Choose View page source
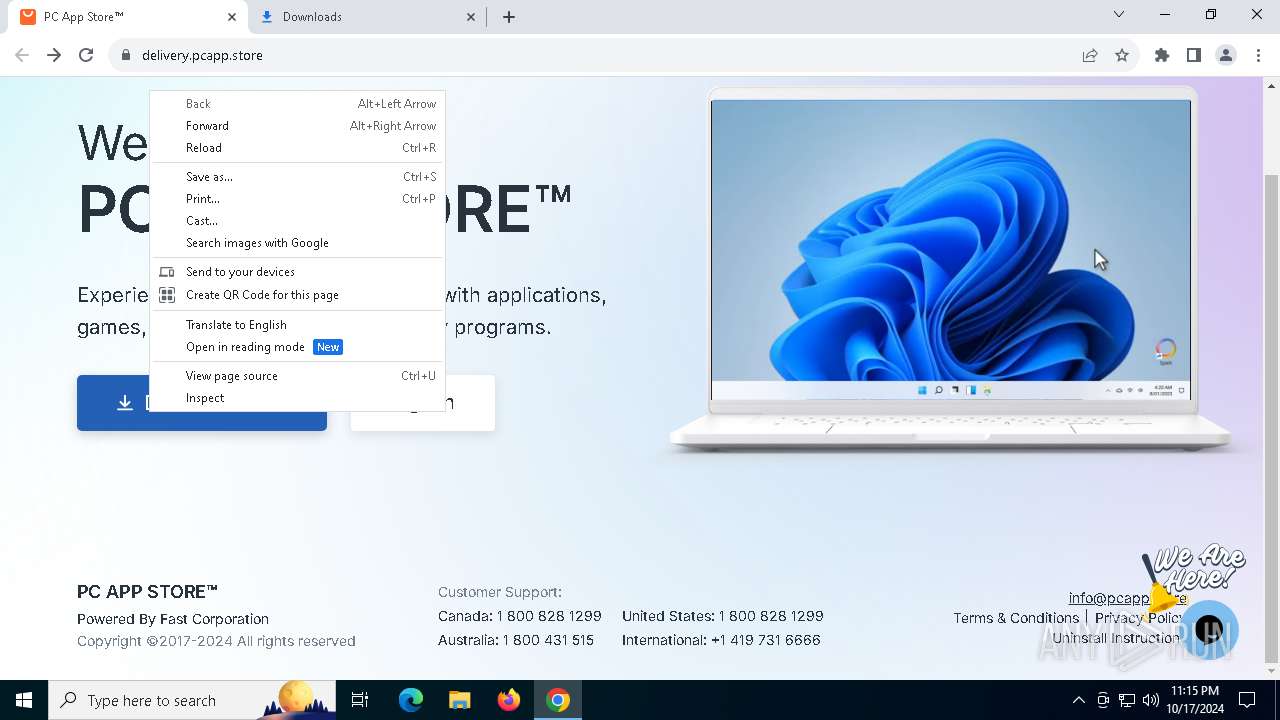Viewport: 1280px width, 720px height. point(297,376)
